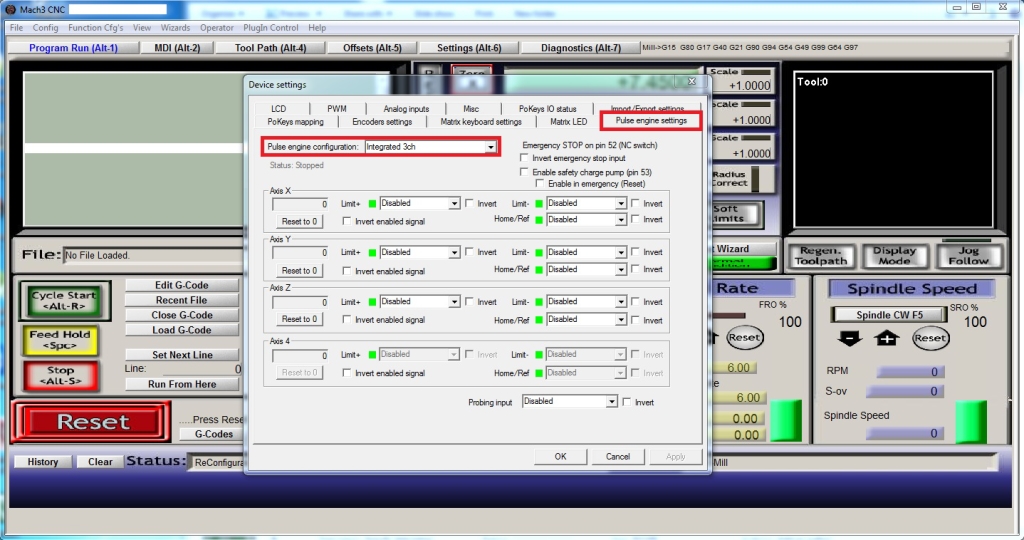Open the PlugIn Control menu
The width and height of the screenshot is (1024, 540).
(x=270, y=28)
